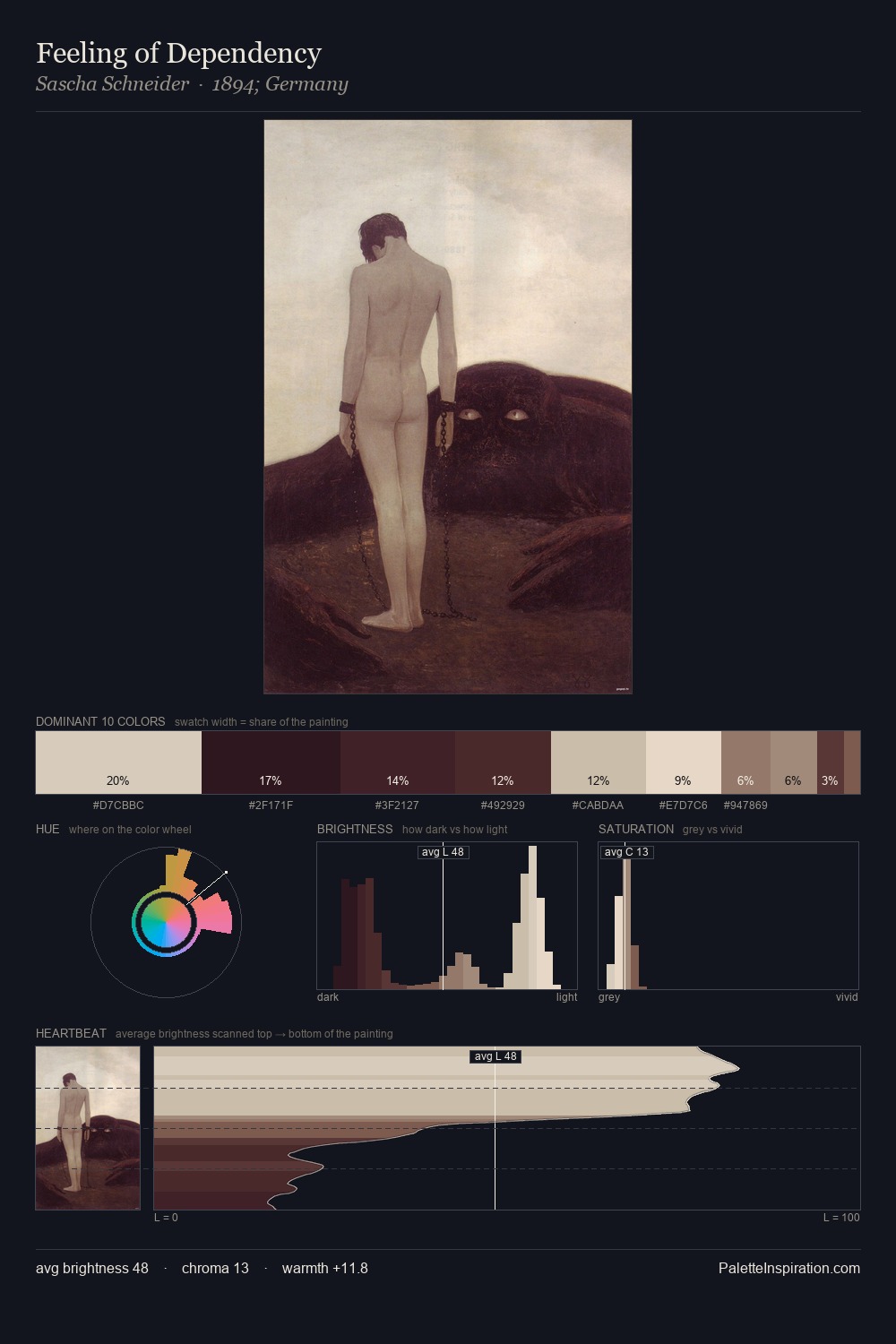Select the #3F2127 hex code text
This screenshot has height=1344, width=896.
pyautogui.click(x=397, y=806)
